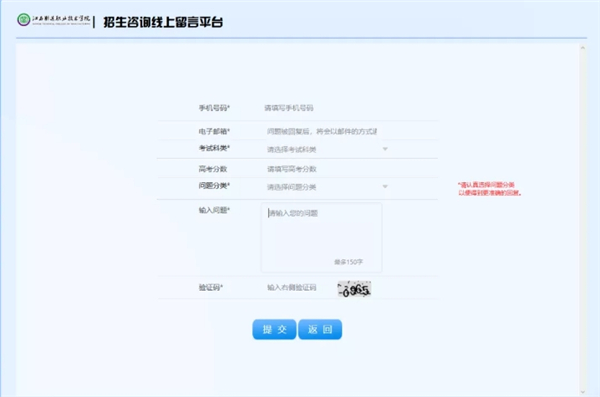Viewport: 600px width, 397px height.
Task: Click the 手机号码 field label
Action: [214, 108]
